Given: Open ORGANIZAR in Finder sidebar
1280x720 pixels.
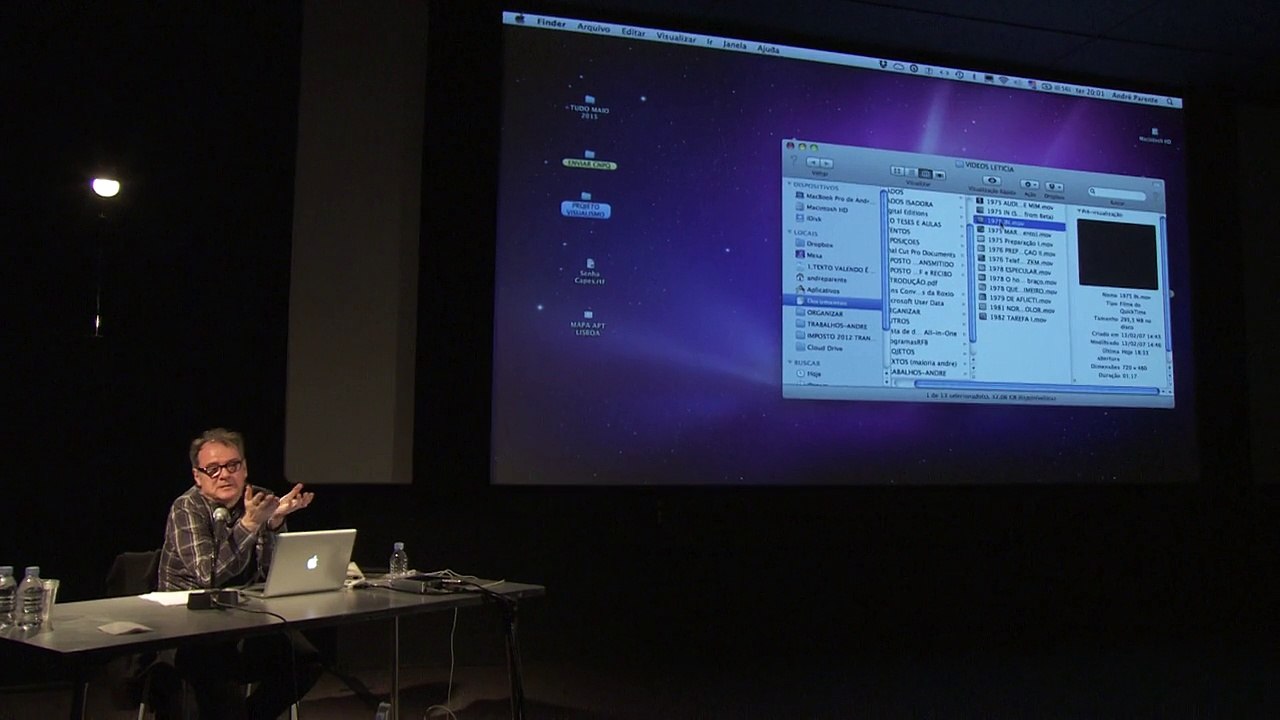Looking at the screenshot, I should pyautogui.click(x=819, y=313).
